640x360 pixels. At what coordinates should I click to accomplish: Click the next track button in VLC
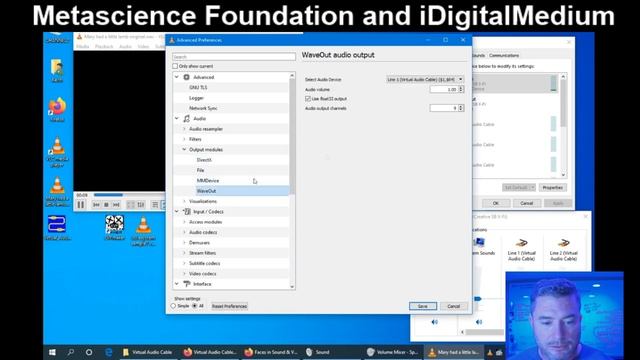[x=116, y=205]
